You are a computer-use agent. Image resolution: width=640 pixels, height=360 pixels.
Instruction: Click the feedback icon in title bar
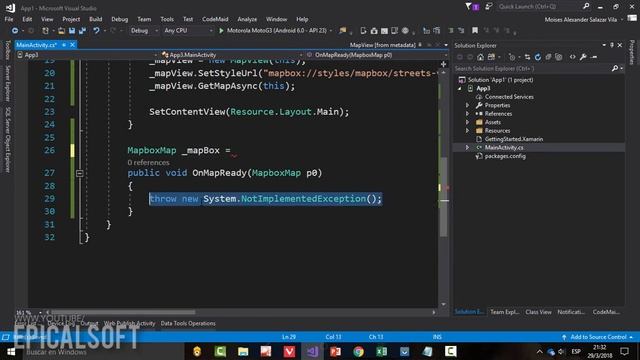(488, 7)
